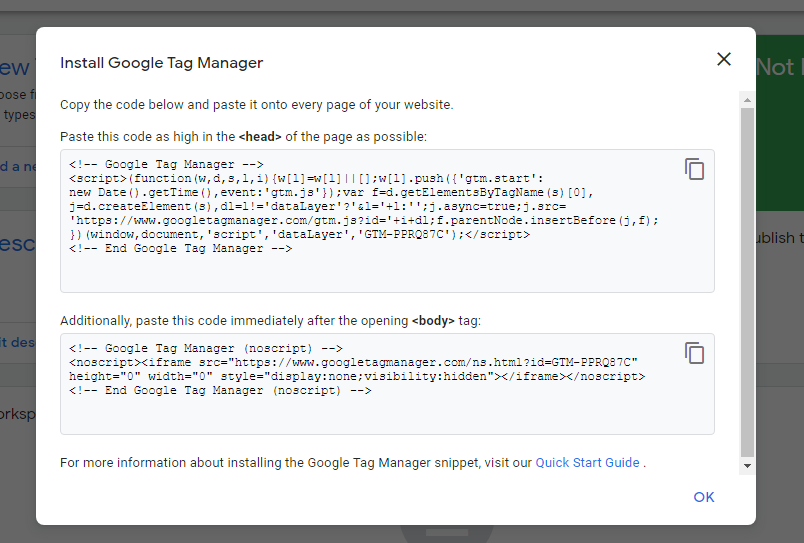Click inside the noscript code box
804x543 pixels.
click(387, 384)
